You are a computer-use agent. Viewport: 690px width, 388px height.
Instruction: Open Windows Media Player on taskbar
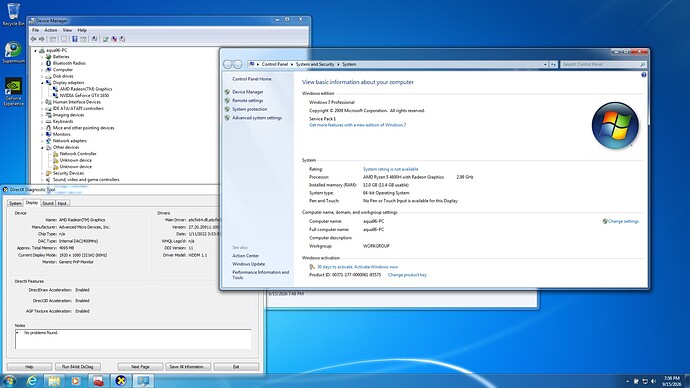click(x=76, y=381)
